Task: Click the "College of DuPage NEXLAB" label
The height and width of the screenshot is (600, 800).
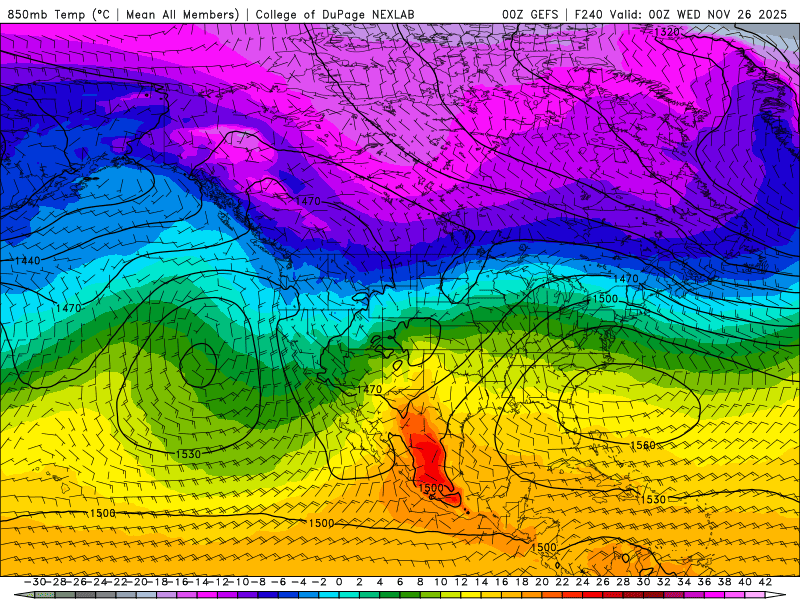Action: [335, 14]
